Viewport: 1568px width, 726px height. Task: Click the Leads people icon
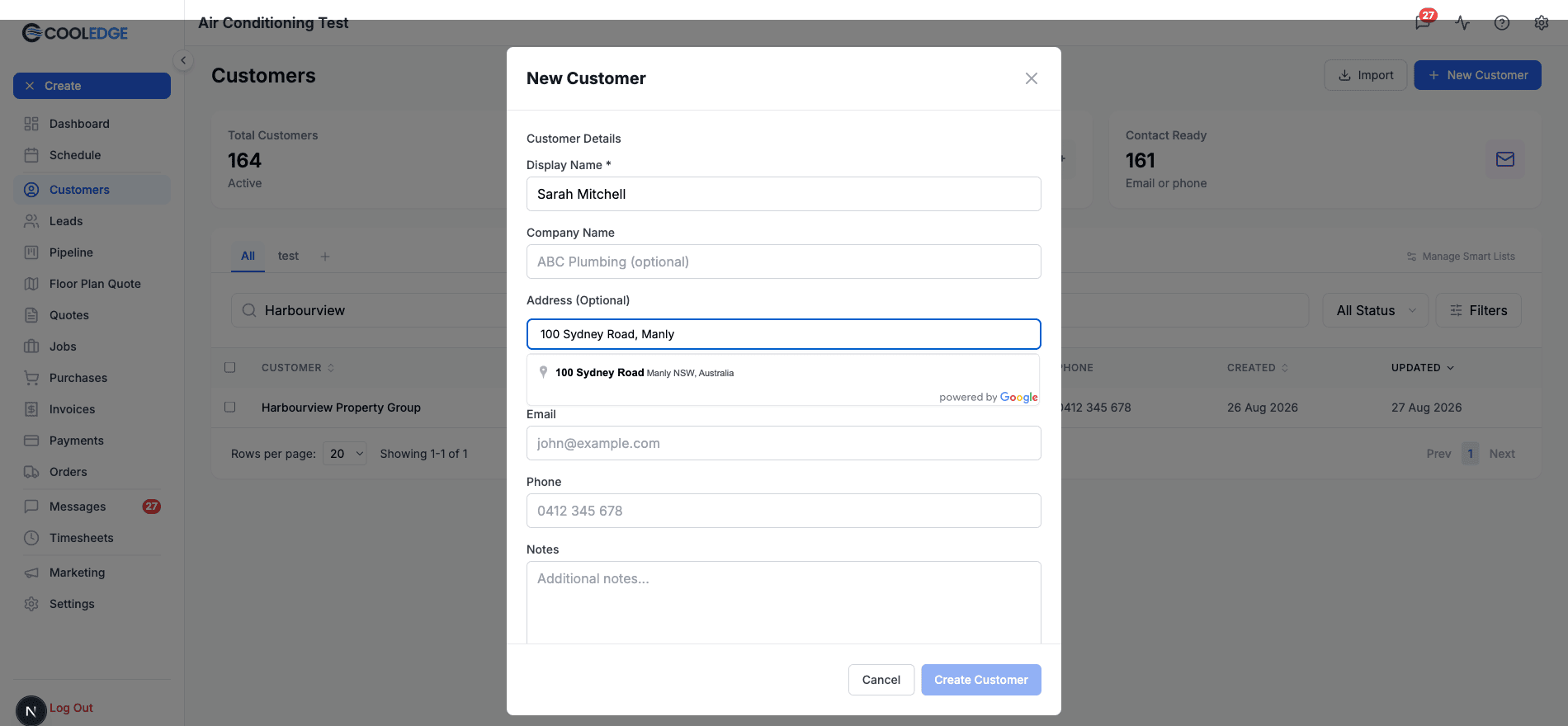(31, 221)
